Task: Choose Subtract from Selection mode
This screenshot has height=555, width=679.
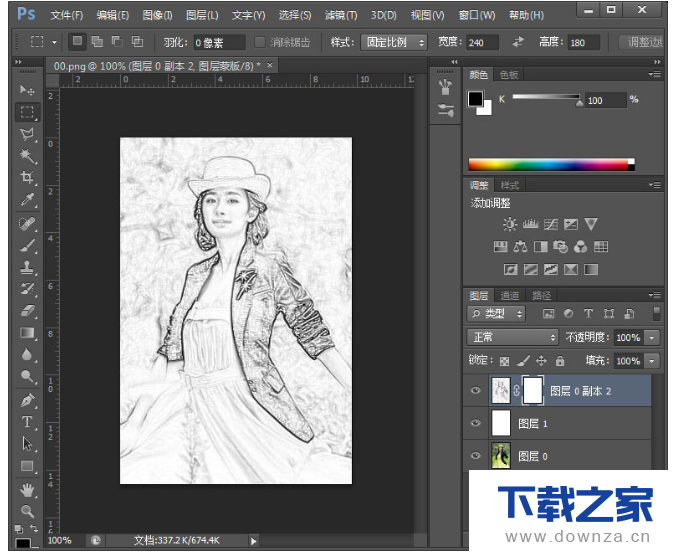Action: [x=117, y=42]
